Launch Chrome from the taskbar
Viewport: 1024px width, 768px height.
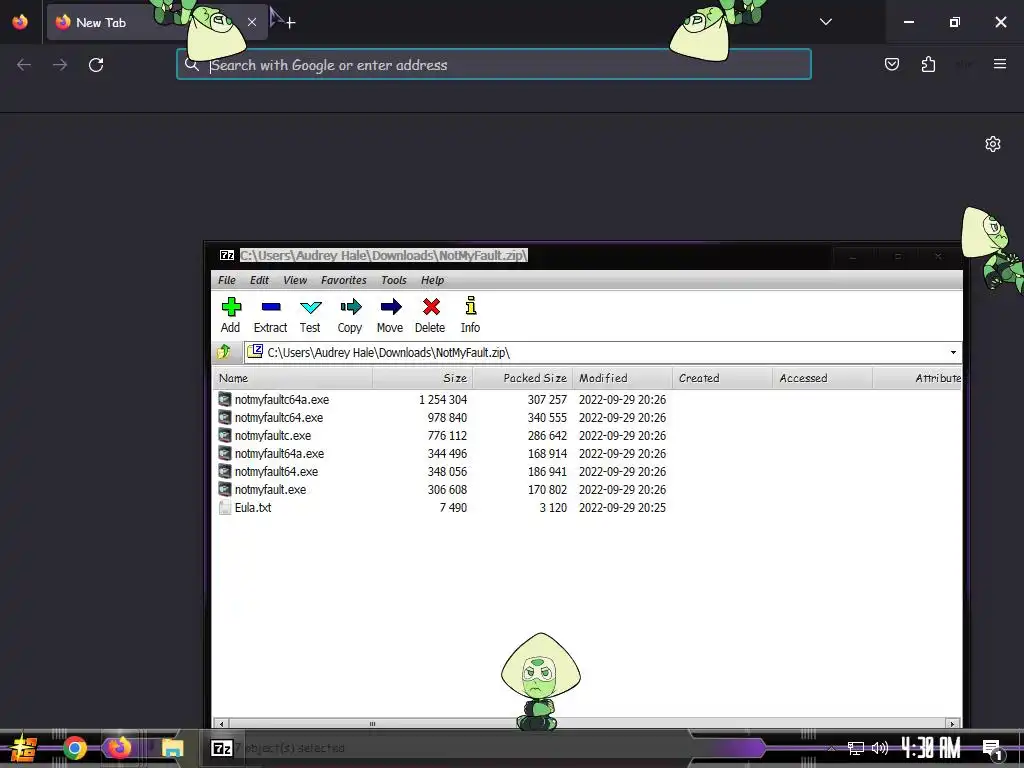74,748
